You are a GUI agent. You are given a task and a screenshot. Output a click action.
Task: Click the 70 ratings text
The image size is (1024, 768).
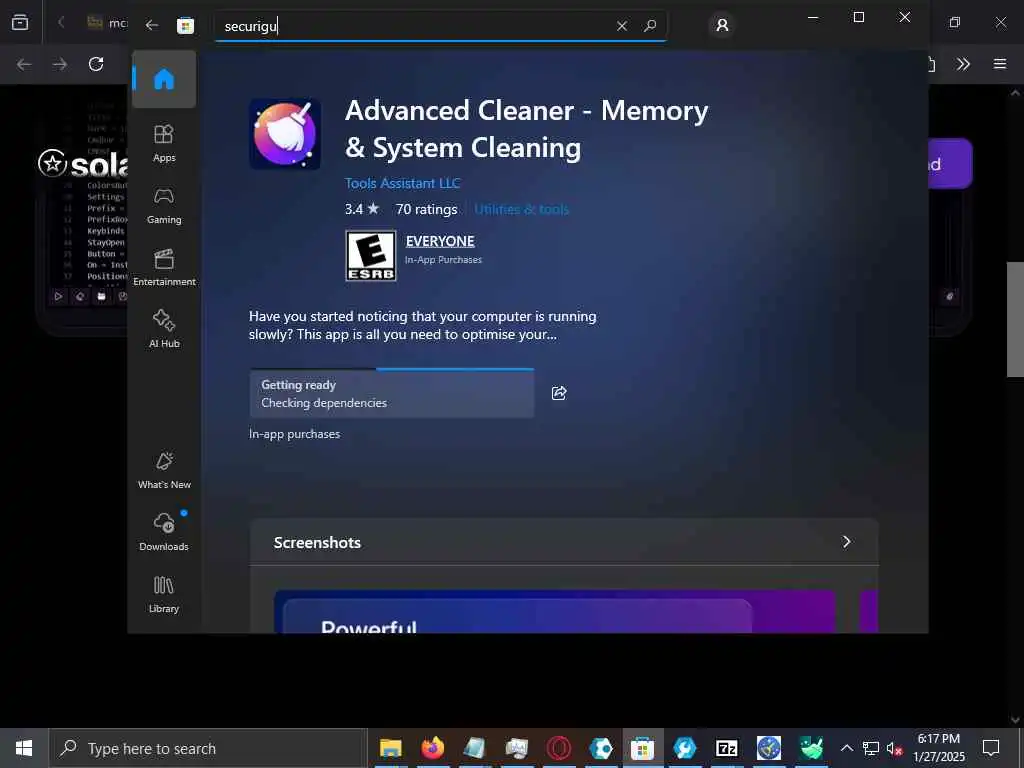point(426,209)
